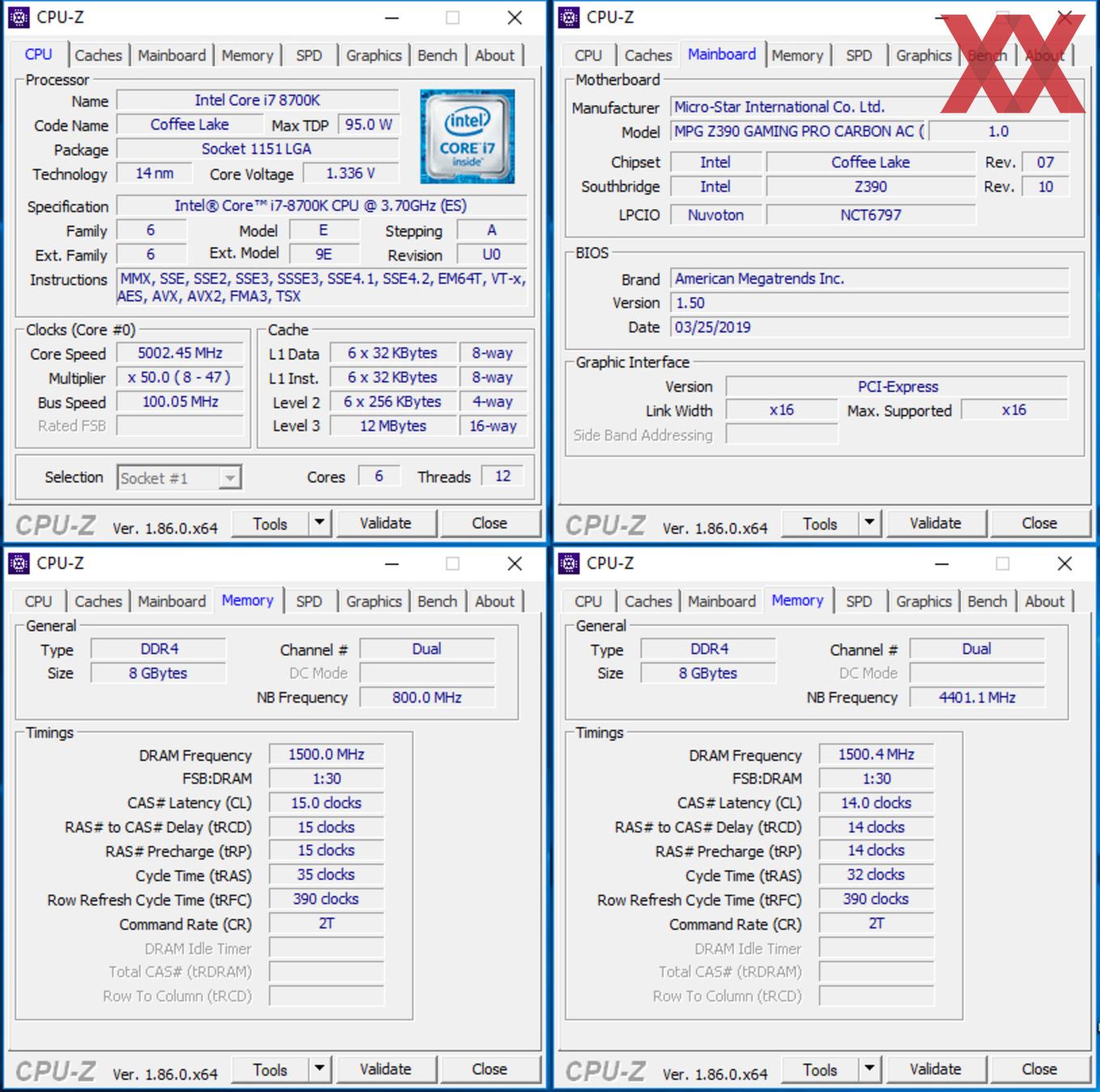1100x1092 pixels.
Task: Open About tab in bottom-left window
Action: 494,601
